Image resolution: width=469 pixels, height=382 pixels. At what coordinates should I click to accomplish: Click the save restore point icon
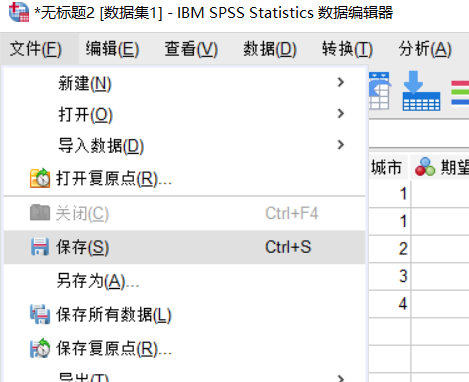40,348
